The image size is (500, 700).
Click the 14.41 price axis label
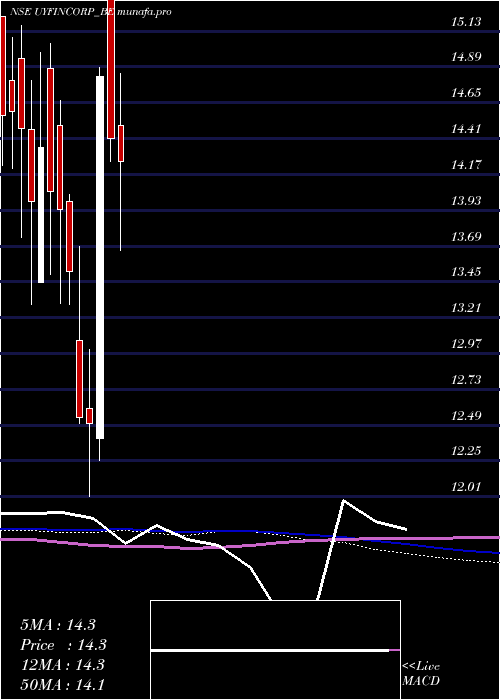[466, 129]
